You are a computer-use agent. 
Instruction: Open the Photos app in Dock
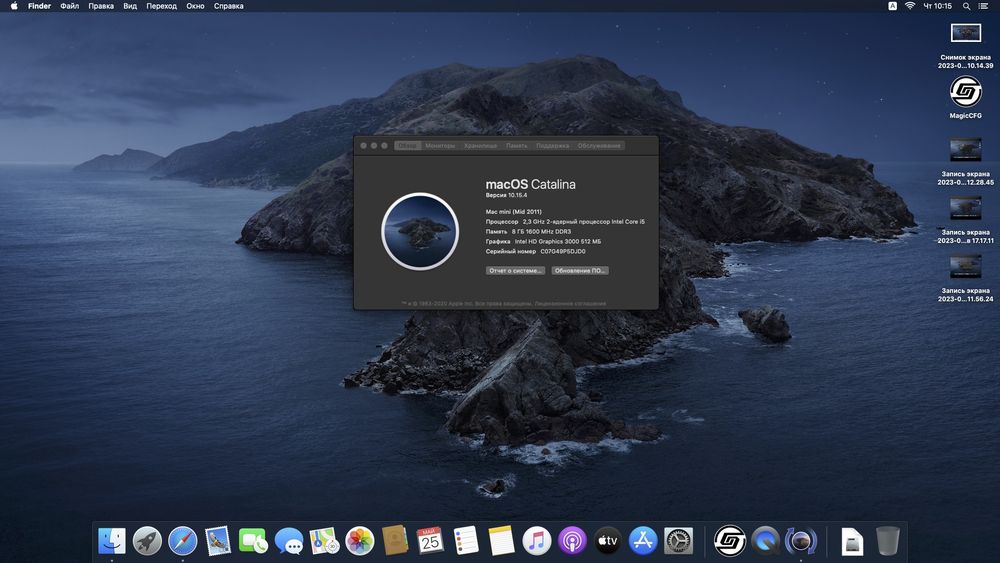point(359,541)
